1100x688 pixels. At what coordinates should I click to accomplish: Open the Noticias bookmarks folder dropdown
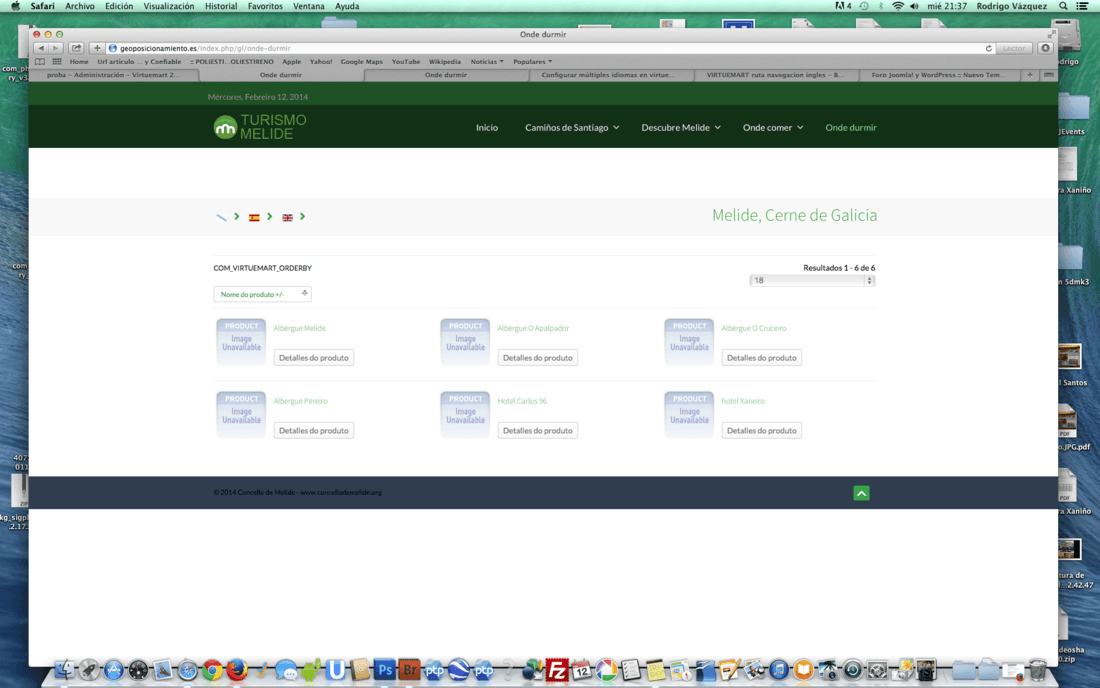(487, 62)
